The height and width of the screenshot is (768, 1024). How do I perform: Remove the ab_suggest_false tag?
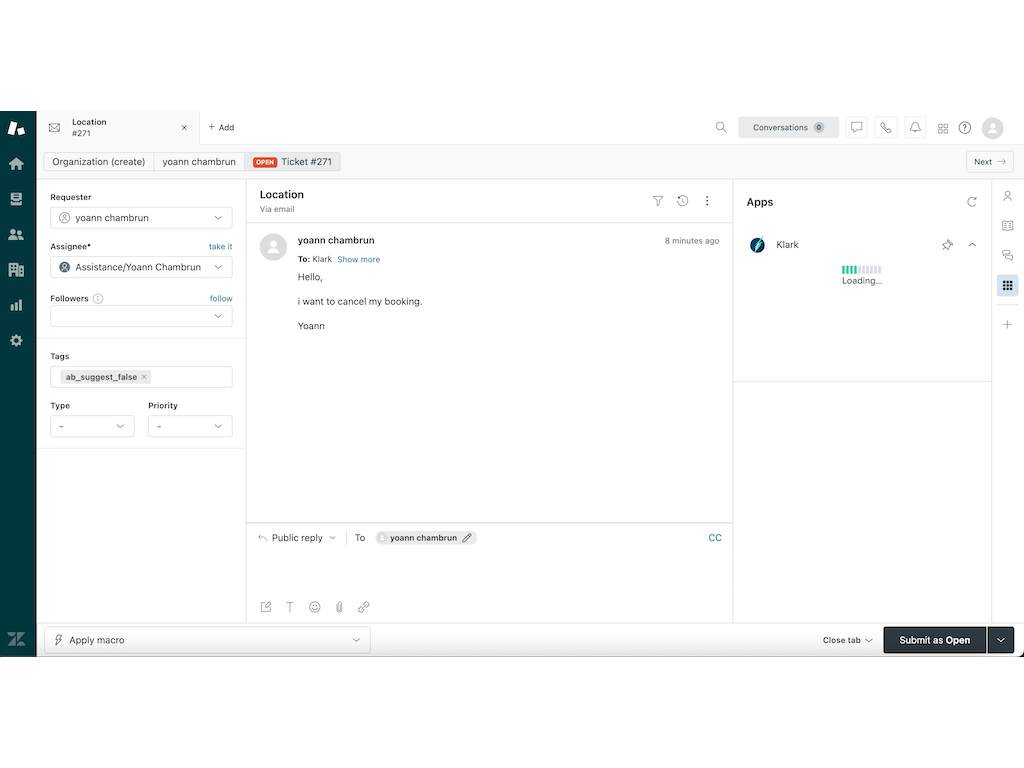(x=143, y=377)
